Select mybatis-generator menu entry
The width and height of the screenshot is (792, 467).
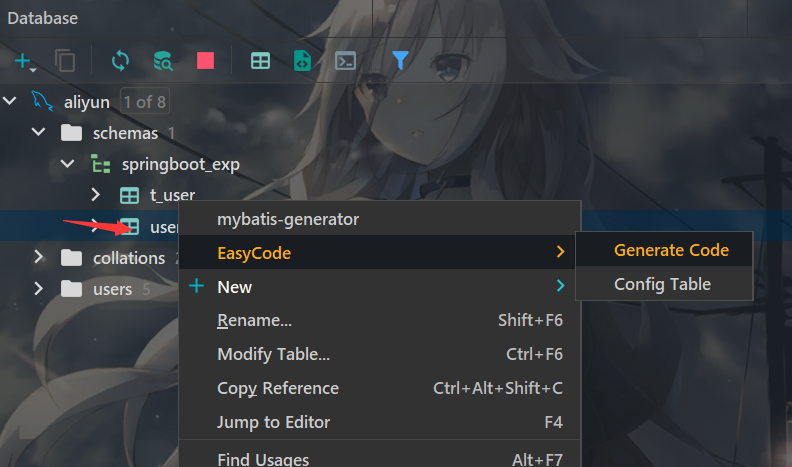tap(380, 219)
